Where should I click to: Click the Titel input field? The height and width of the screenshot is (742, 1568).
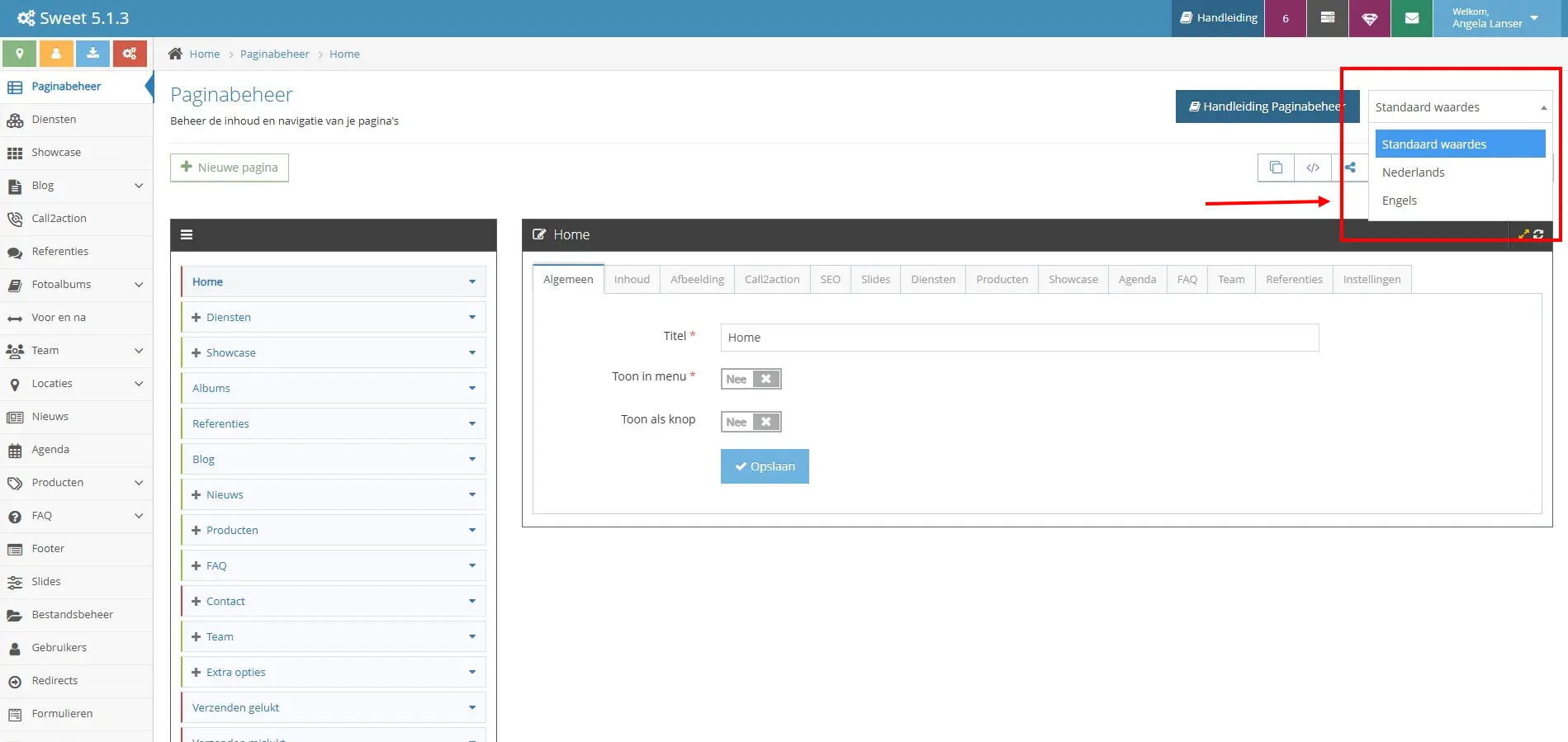tap(1020, 338)
